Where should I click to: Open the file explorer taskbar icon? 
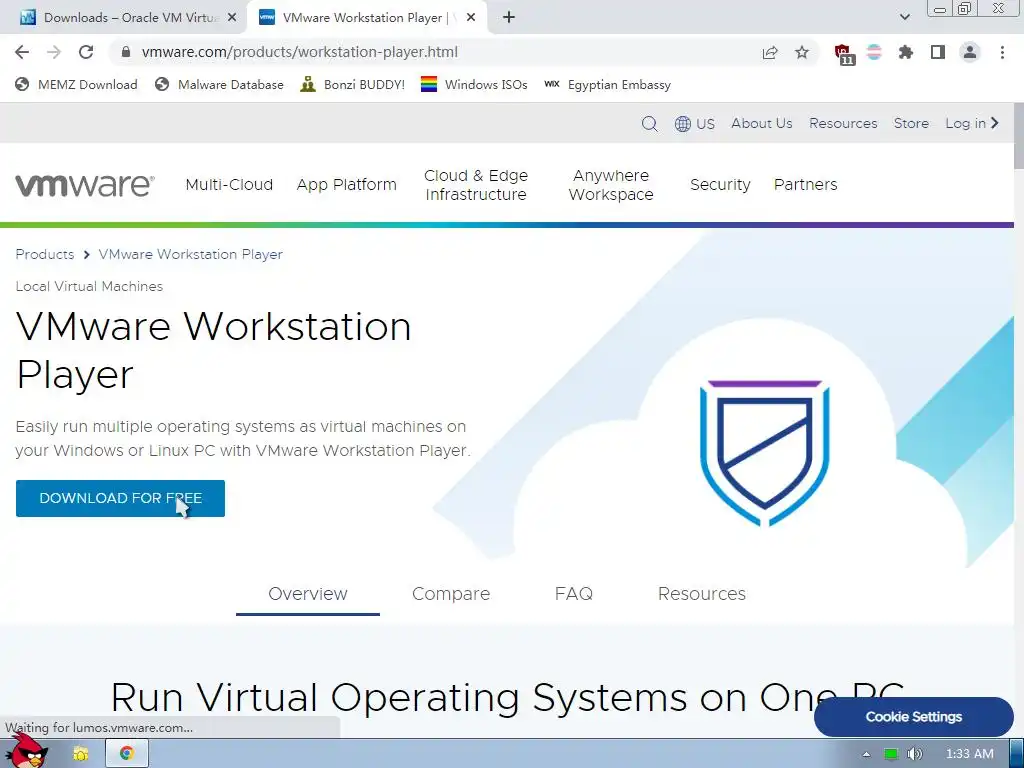coord(81,754)
